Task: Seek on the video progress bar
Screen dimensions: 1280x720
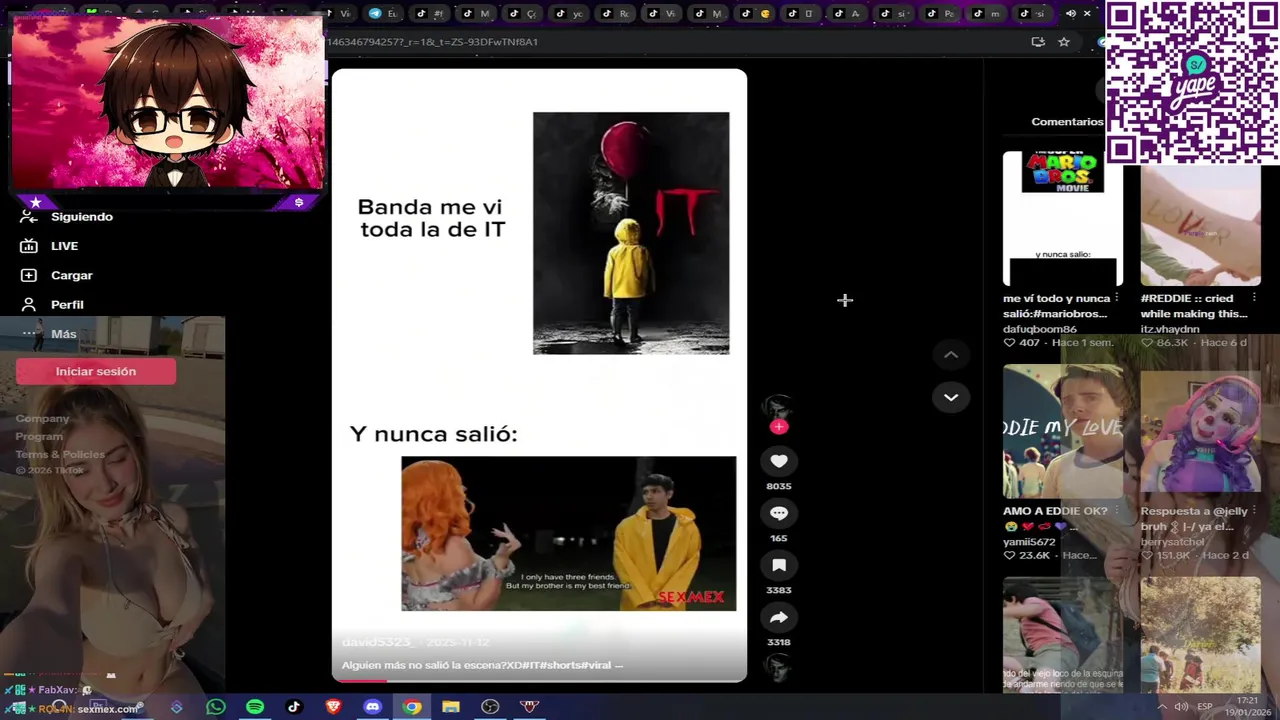Action: coord(539,680)
